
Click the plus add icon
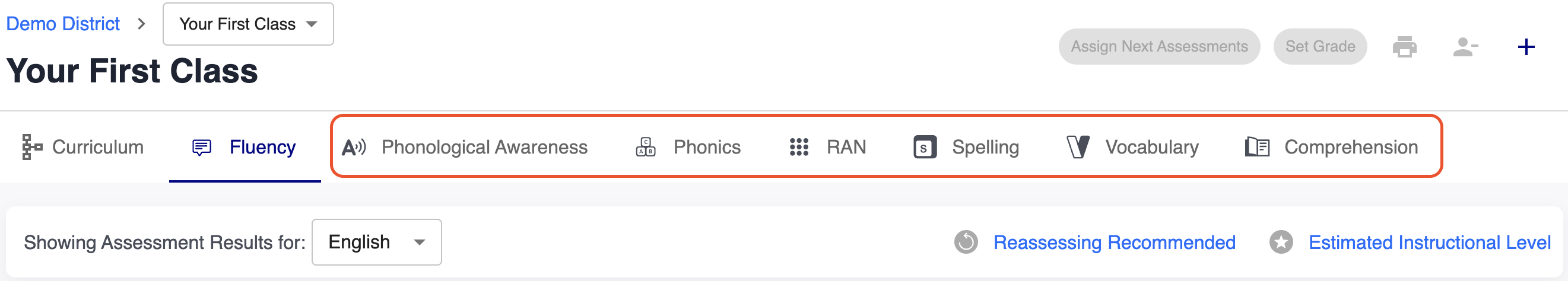pyautogui.click(x=1526, y=47)
